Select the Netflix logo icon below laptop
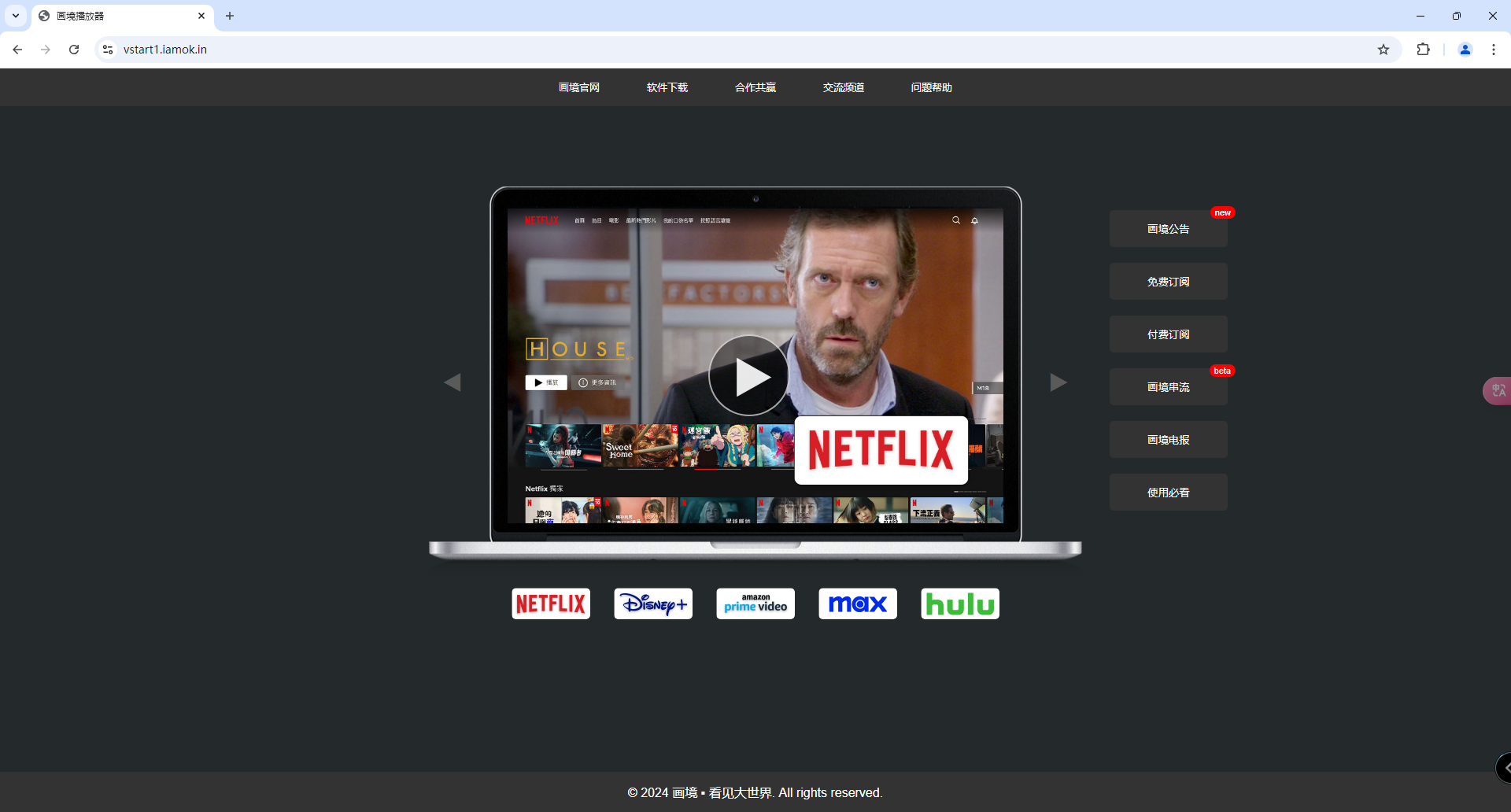The image size is (1511, 812). pyautogui.click(x=551, y=603)
